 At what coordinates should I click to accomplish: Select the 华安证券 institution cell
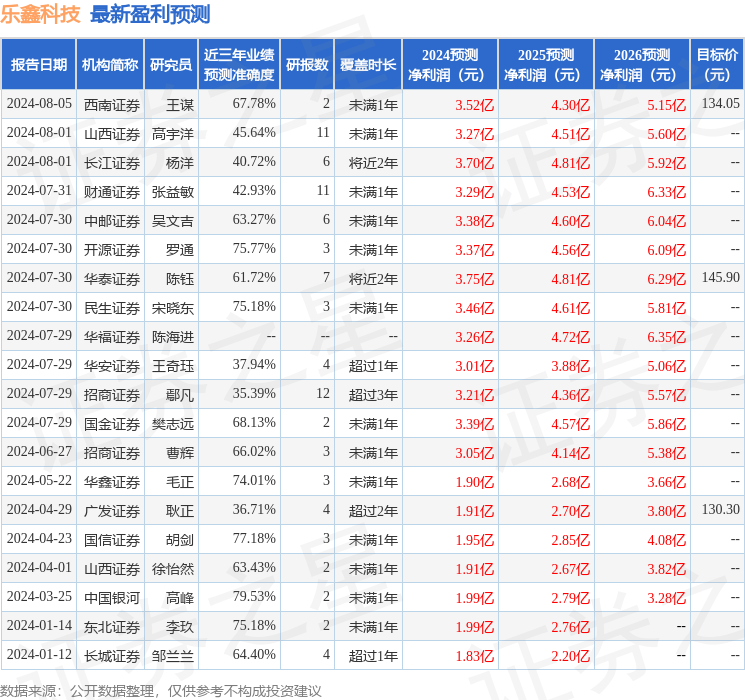click(112, 366)
